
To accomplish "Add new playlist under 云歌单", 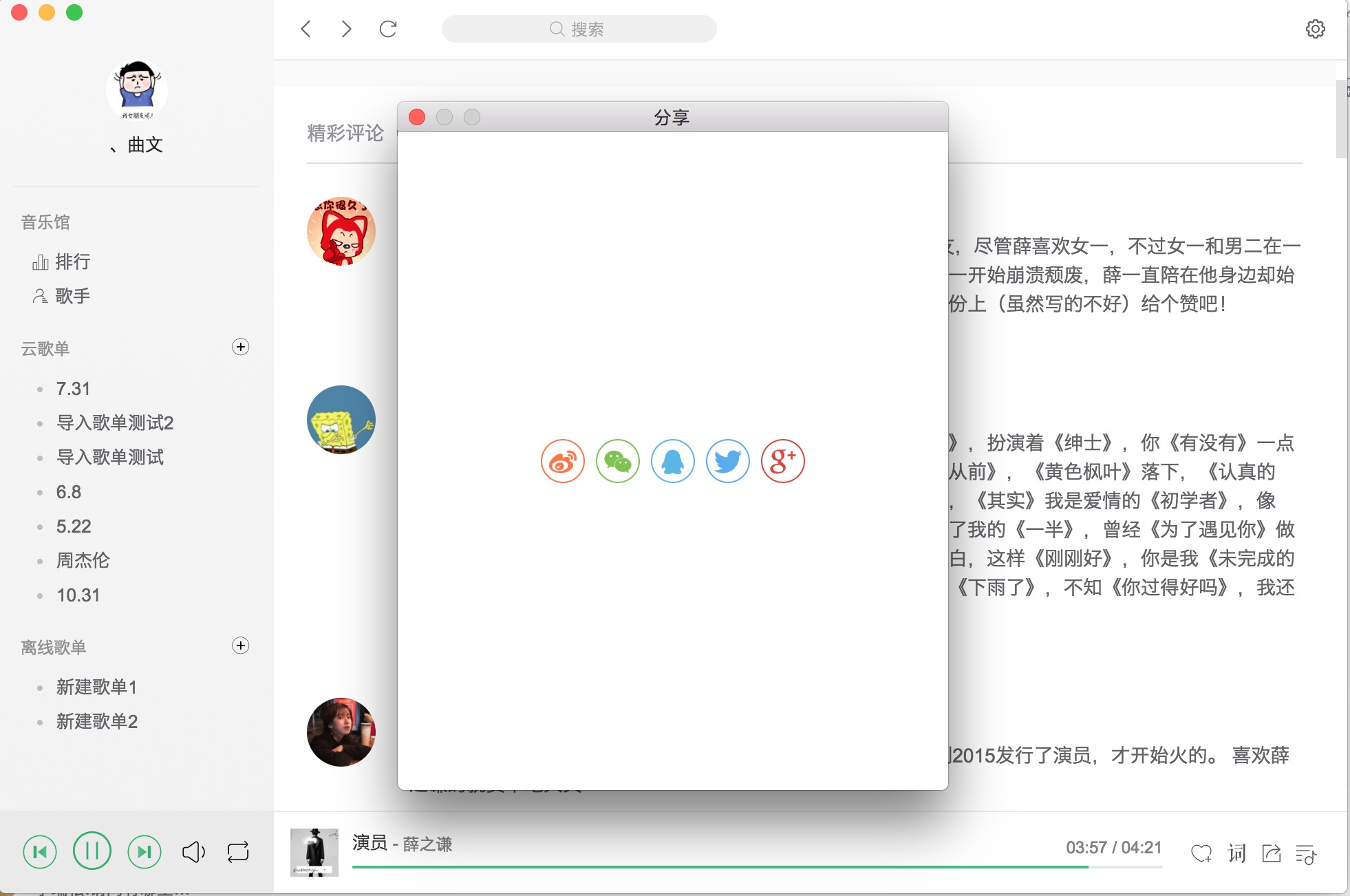I will click(240, 347).
